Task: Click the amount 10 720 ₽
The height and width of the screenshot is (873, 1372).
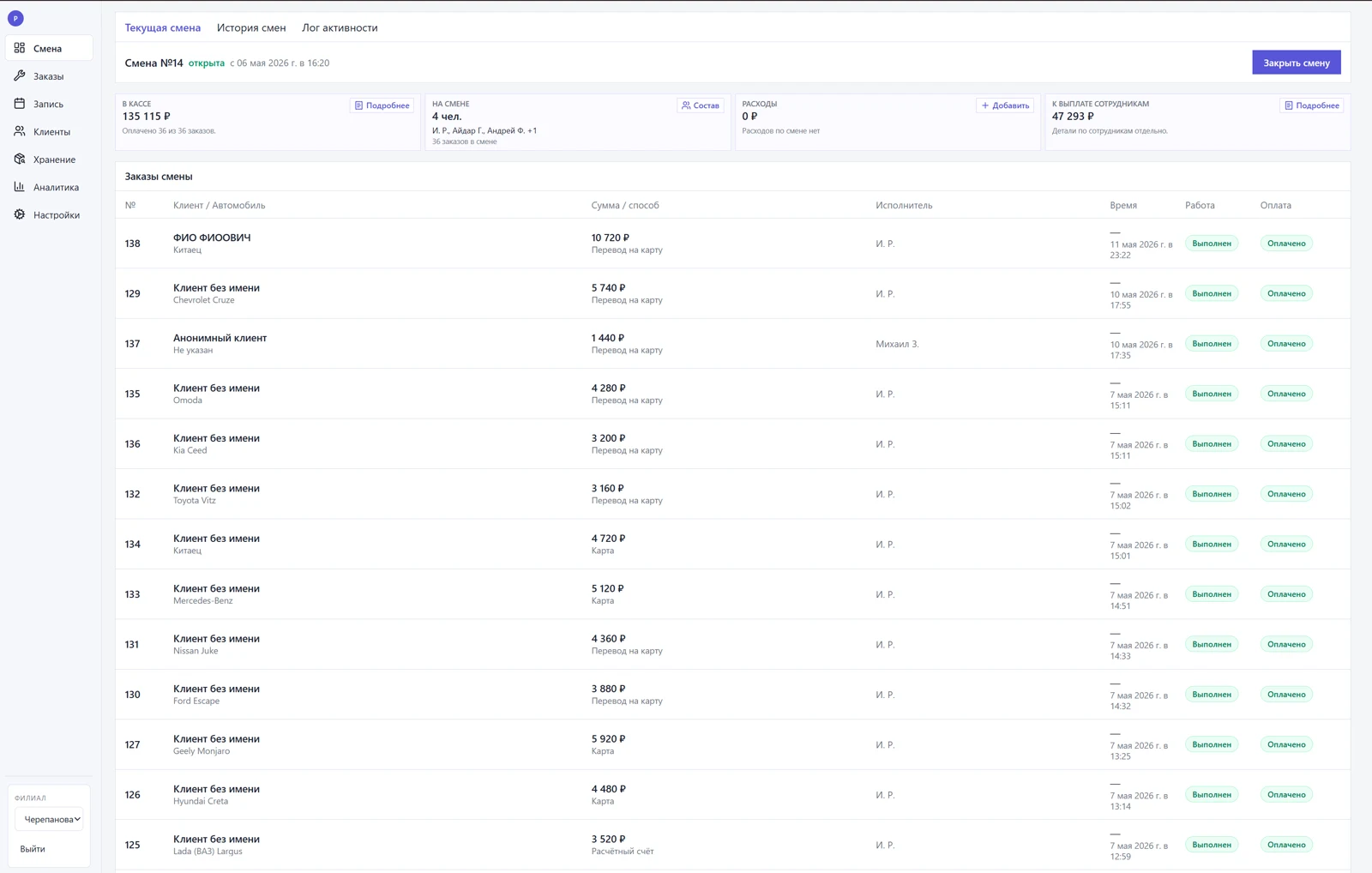Action: pyautogui.click(x=610, y=238)
